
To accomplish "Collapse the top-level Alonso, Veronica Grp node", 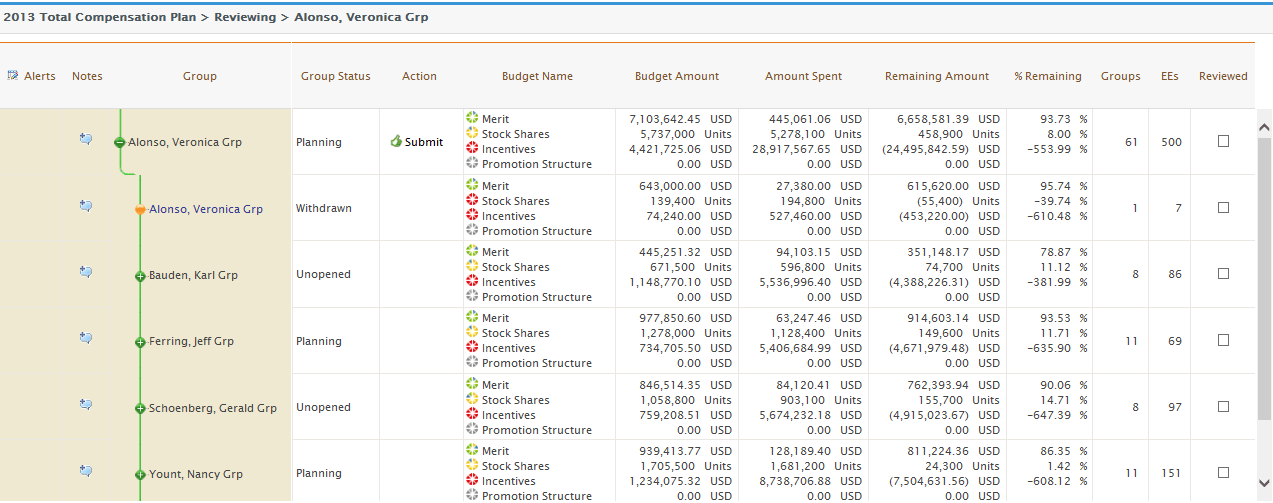I will (120, 143).
